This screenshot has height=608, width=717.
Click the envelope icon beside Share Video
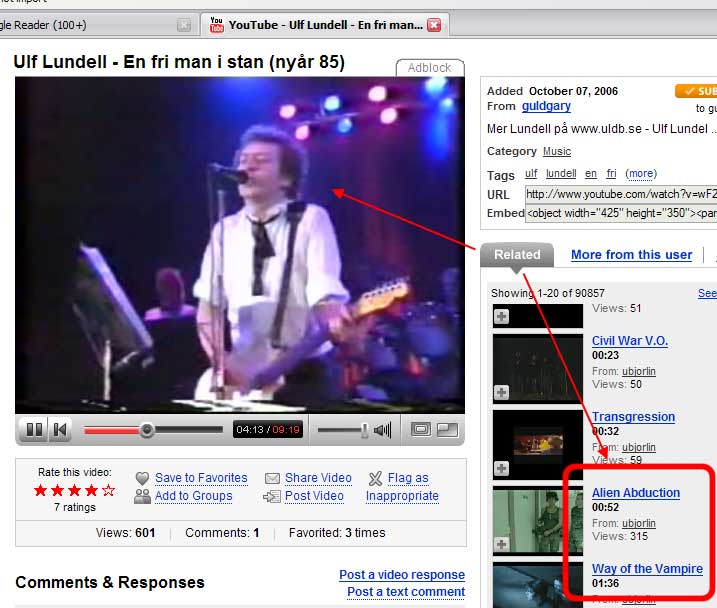pyautogui.click(x=272, y=478)
